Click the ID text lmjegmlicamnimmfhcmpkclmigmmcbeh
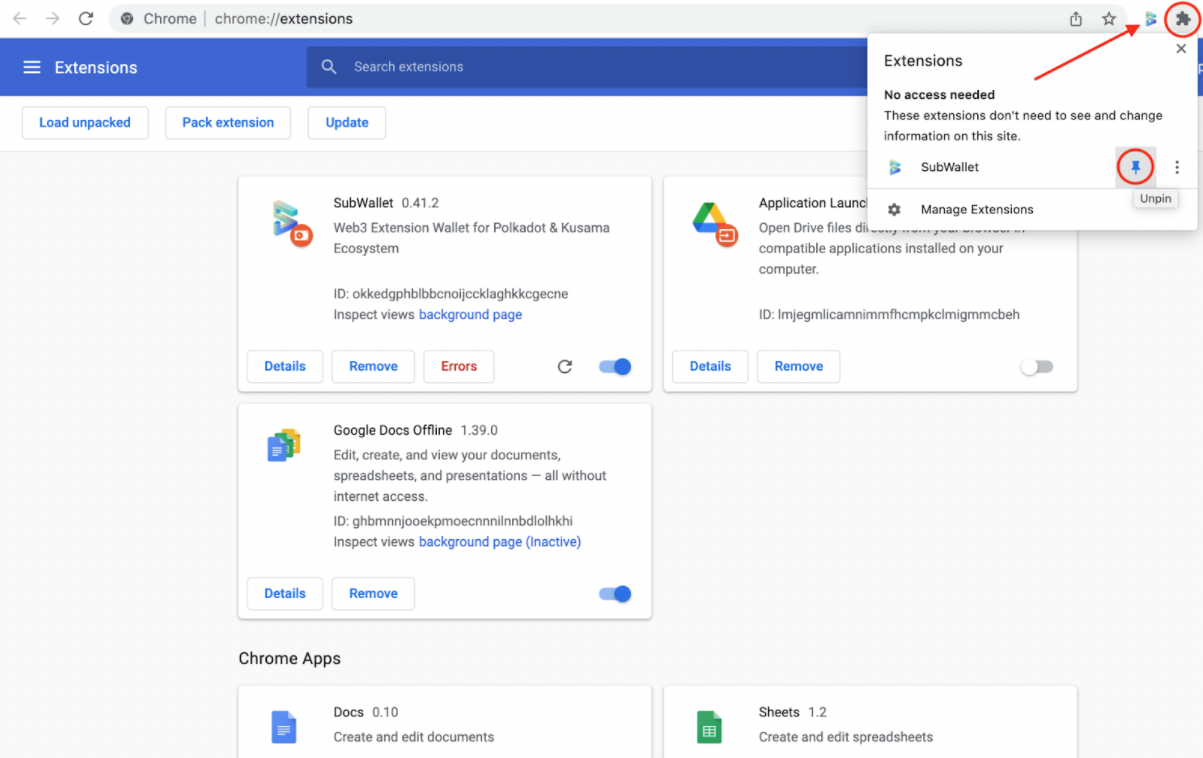 [898, 315]
